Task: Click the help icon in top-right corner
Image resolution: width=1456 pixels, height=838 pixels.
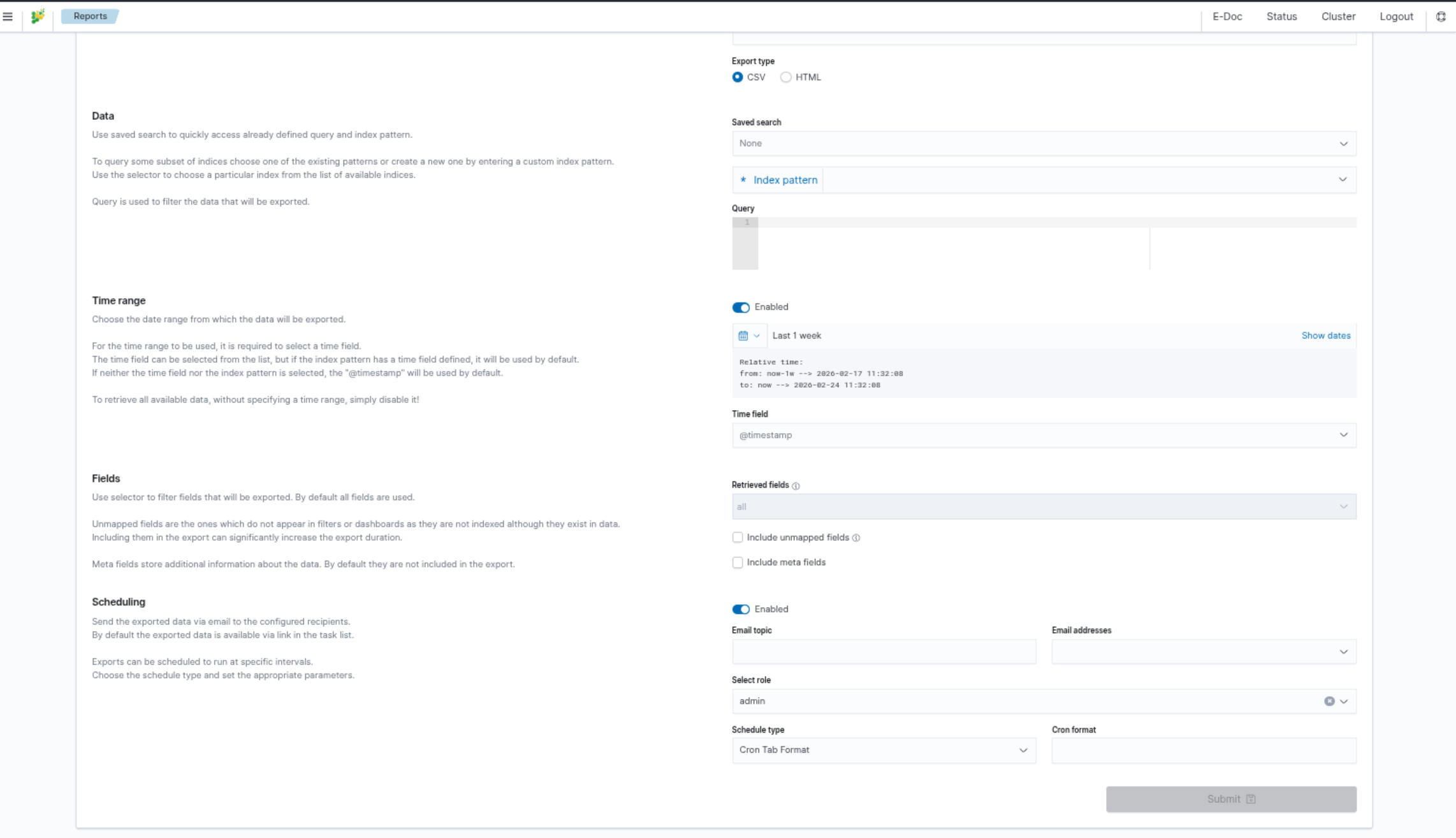Action: pyautogui.click(x=1441, y=17)
